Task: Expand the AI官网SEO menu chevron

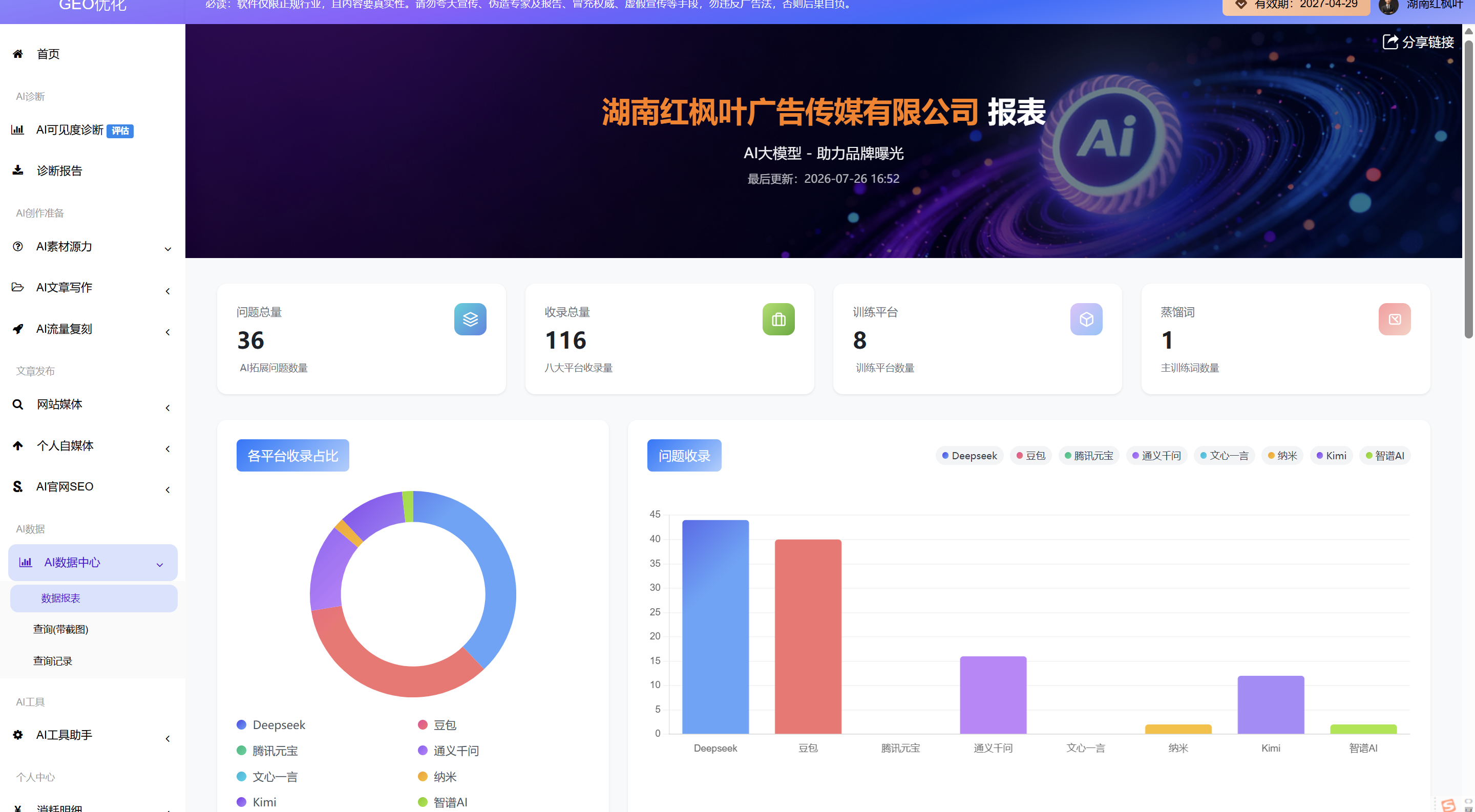Action: [x=168, y=490]
